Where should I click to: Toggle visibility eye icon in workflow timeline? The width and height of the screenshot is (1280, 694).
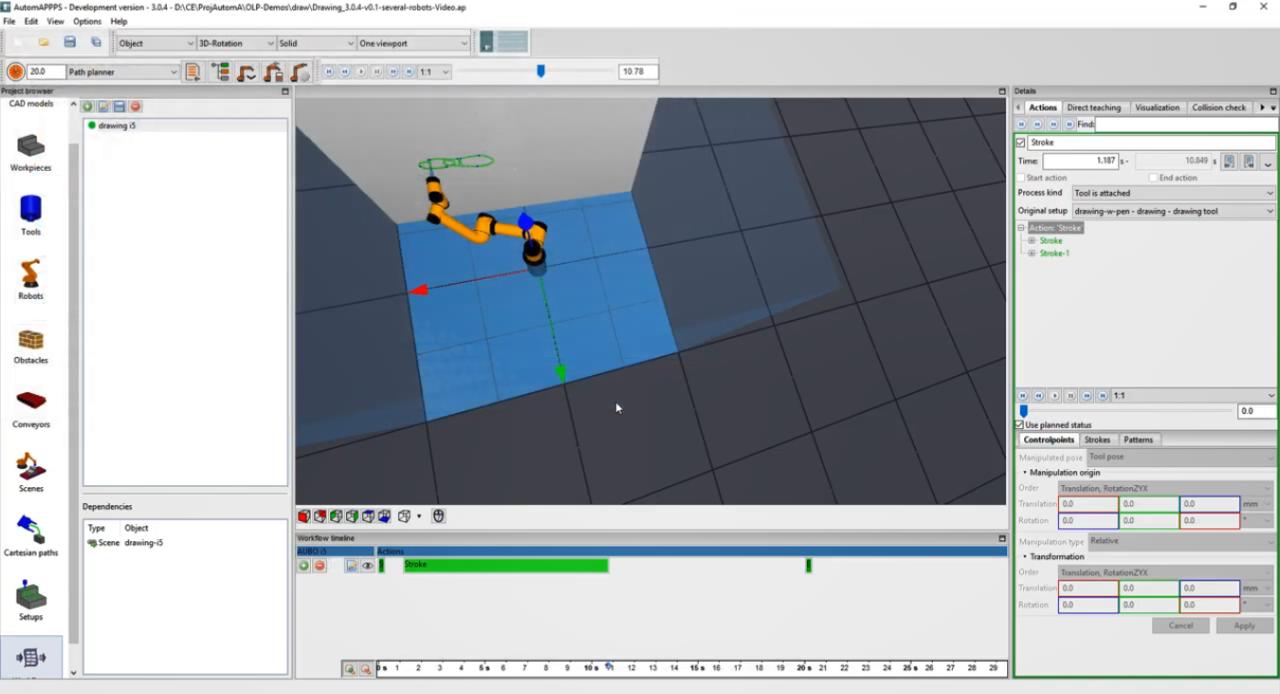(x=367, y=566)
